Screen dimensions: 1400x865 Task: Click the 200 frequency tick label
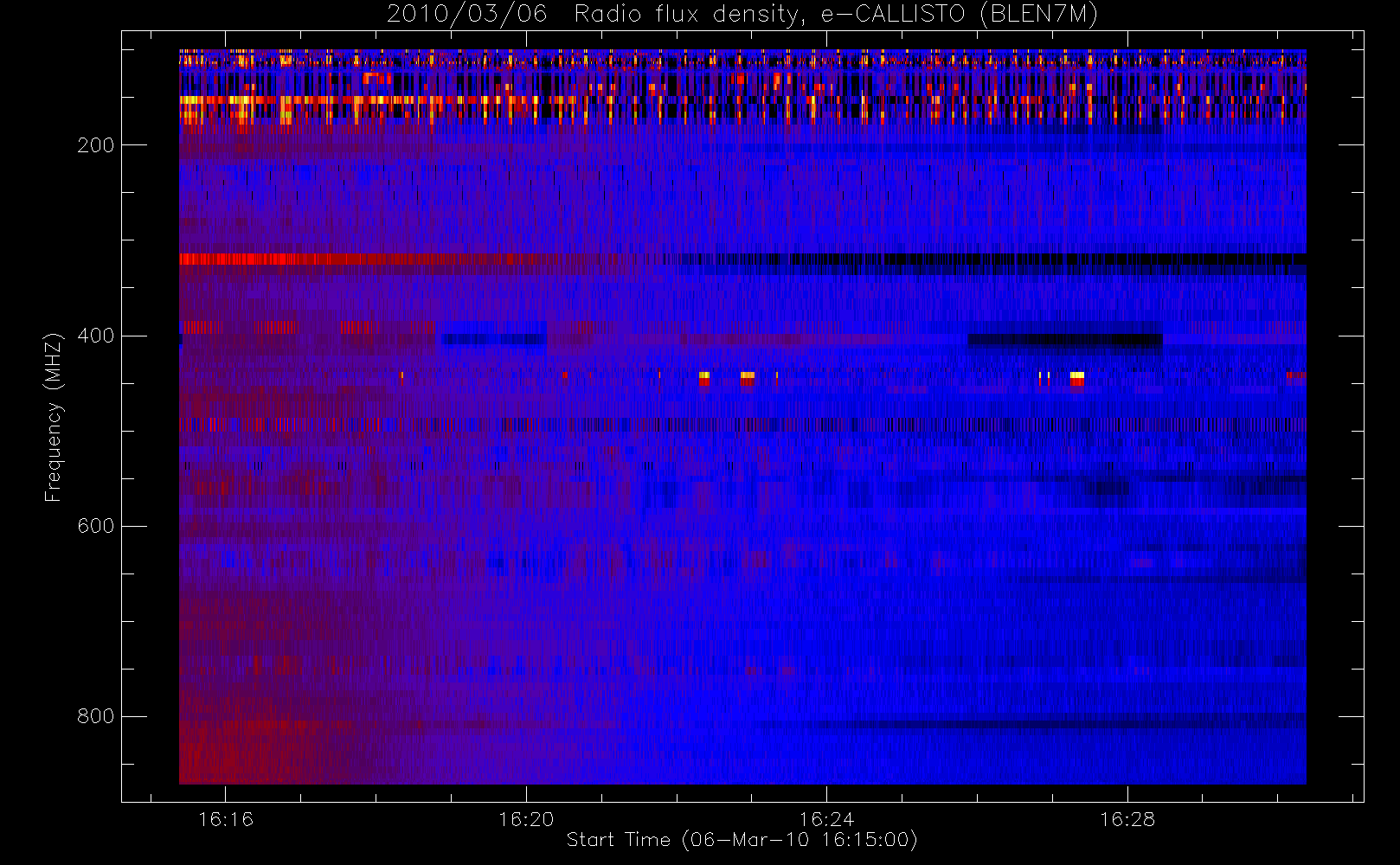pos(95,145)
